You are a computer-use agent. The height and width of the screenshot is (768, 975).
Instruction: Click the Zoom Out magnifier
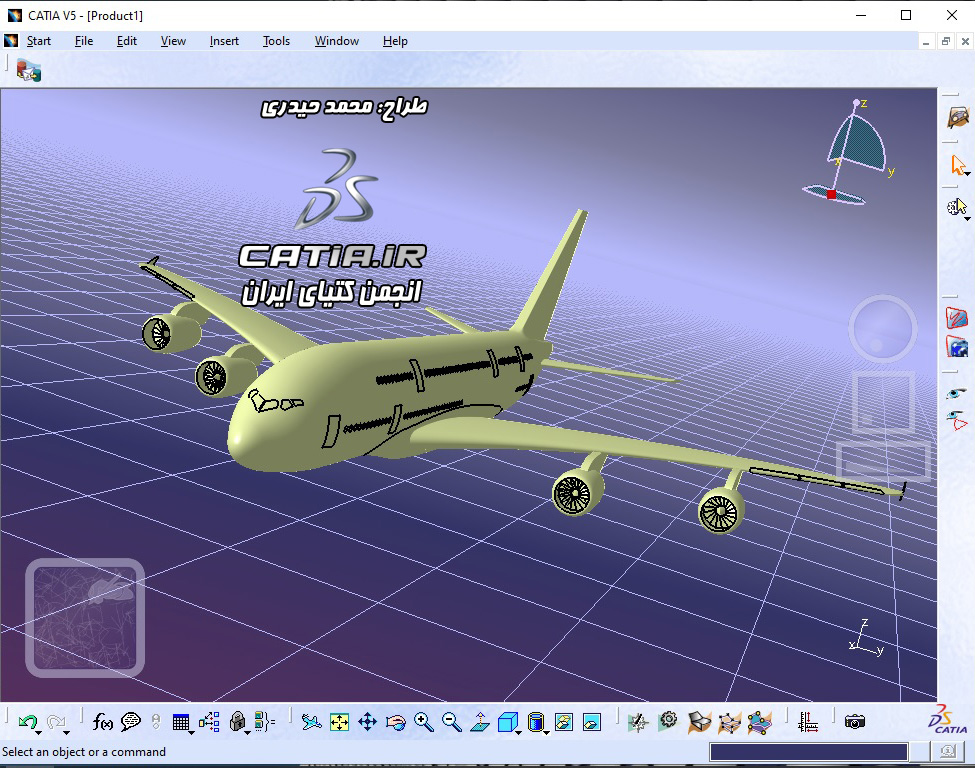click(451, 722)
